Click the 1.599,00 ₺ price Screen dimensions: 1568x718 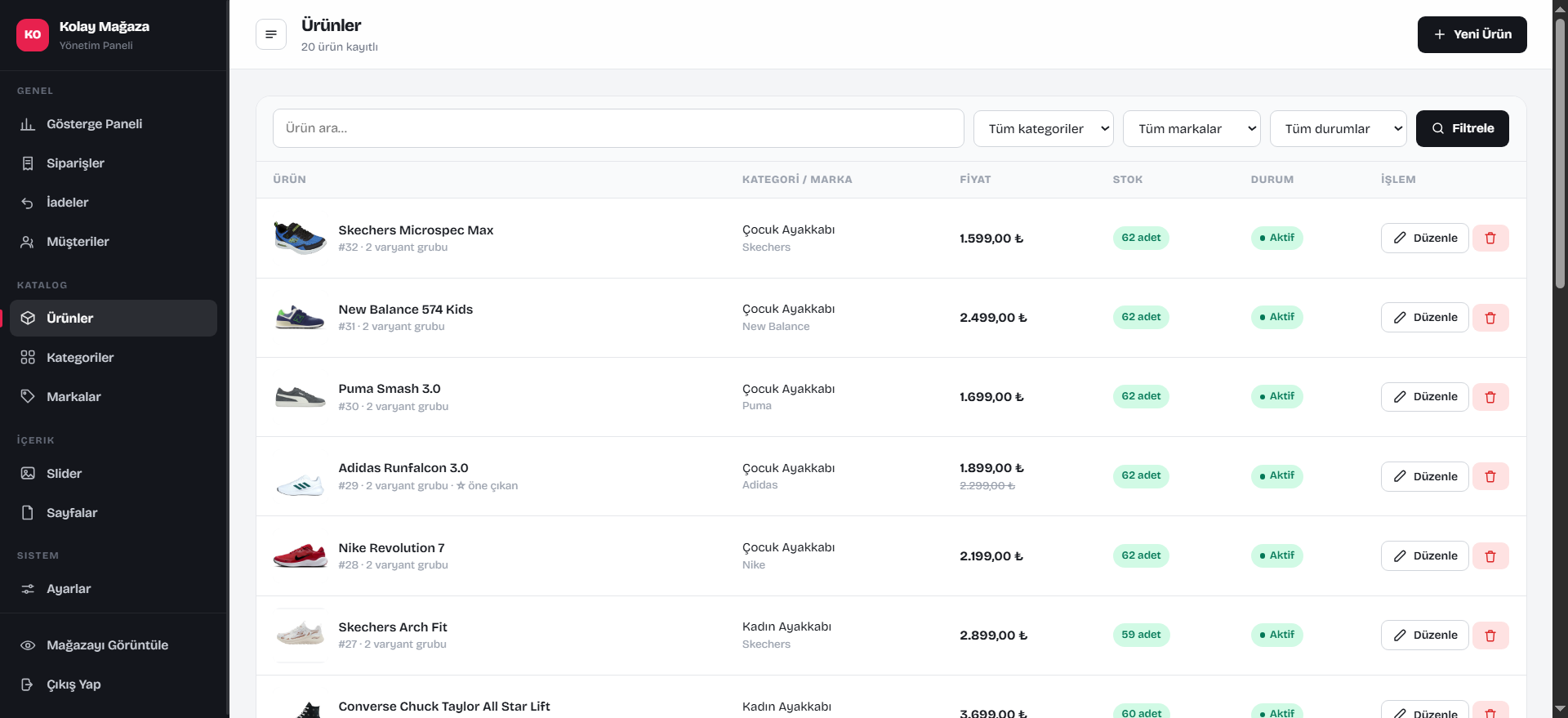[x=991, y=239]
